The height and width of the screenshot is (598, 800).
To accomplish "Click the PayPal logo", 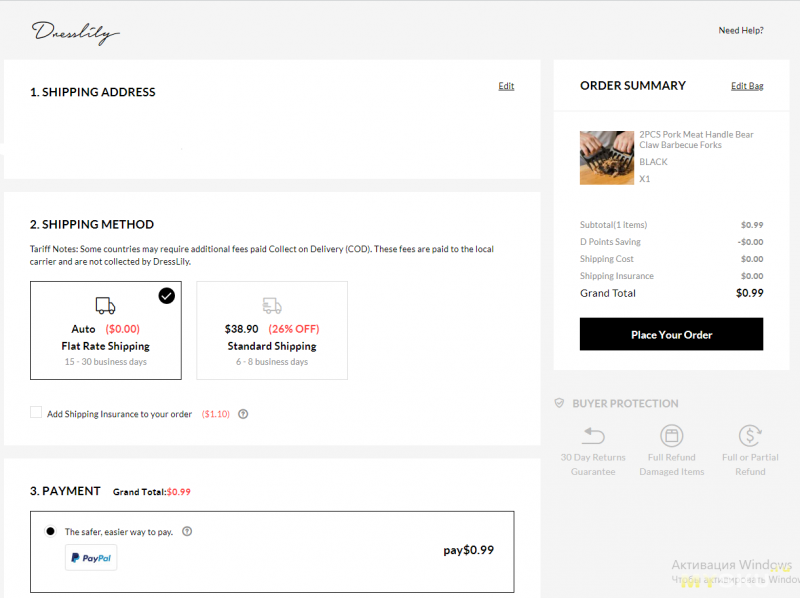I will (x=91, y=558).
